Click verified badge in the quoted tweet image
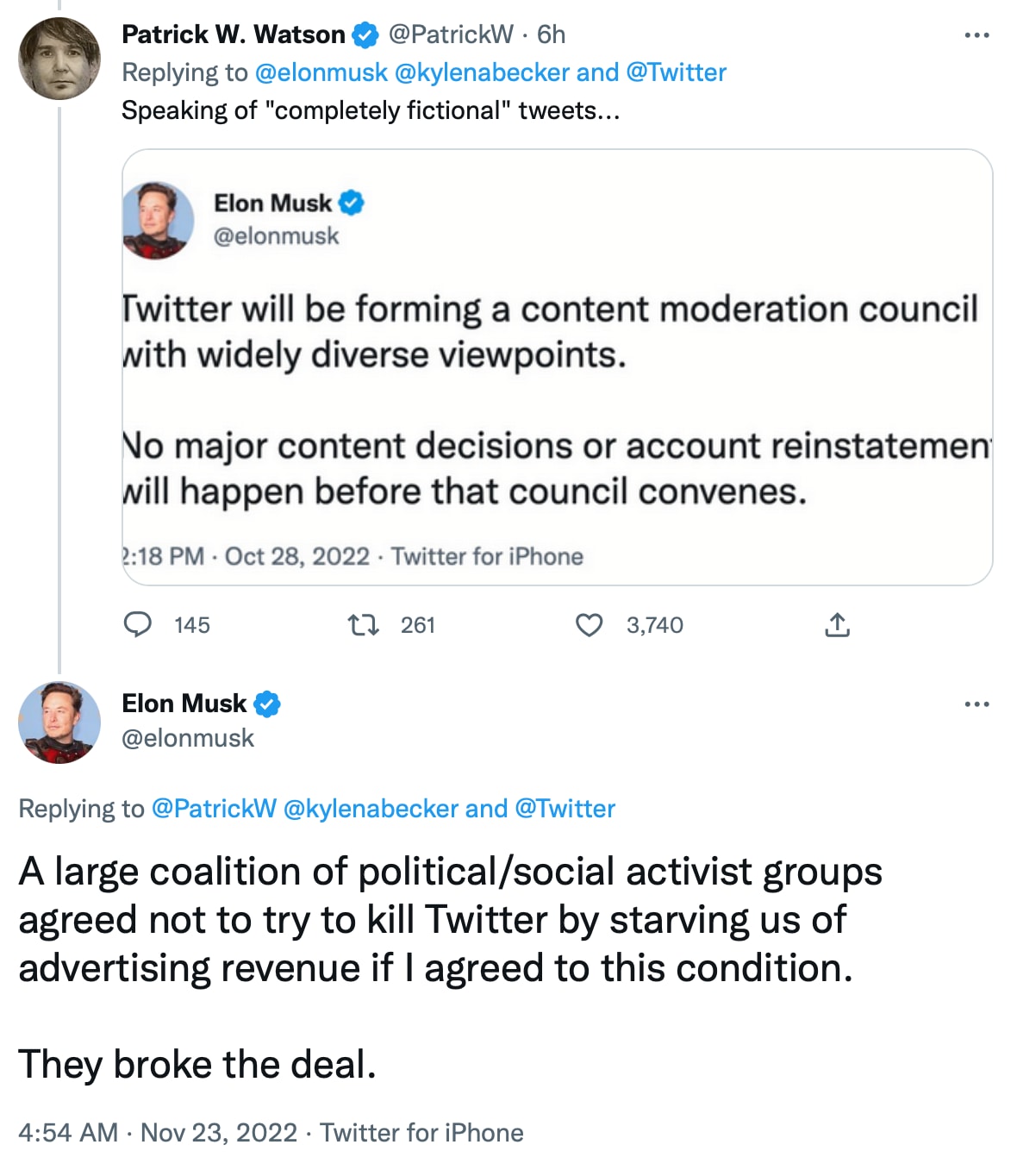Screen dimensions: 1017x1176 pyautogui.click(x=352, y=203)
